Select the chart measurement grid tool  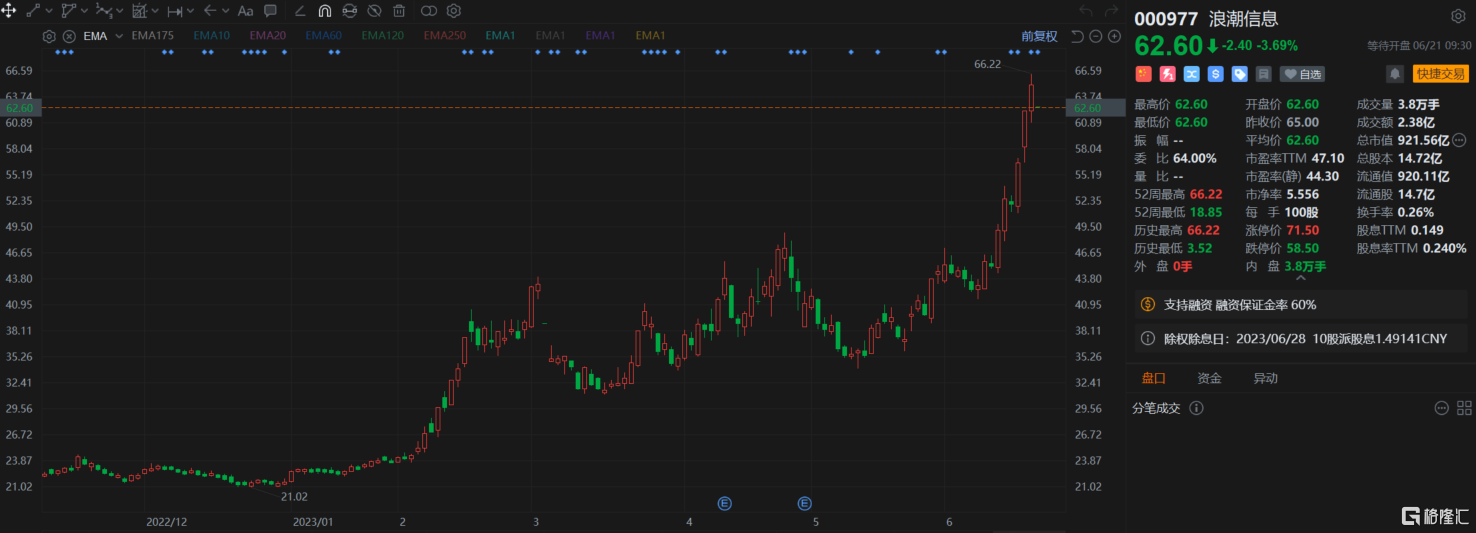point(139,11)
